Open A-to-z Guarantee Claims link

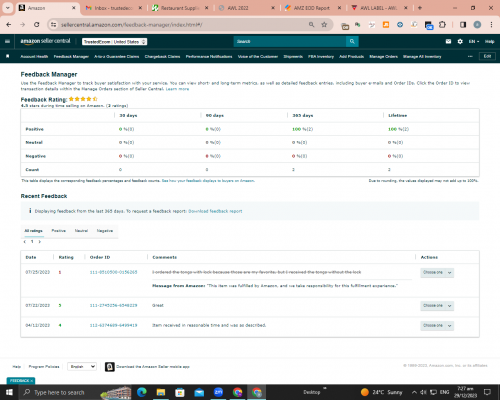click(117, 57)
